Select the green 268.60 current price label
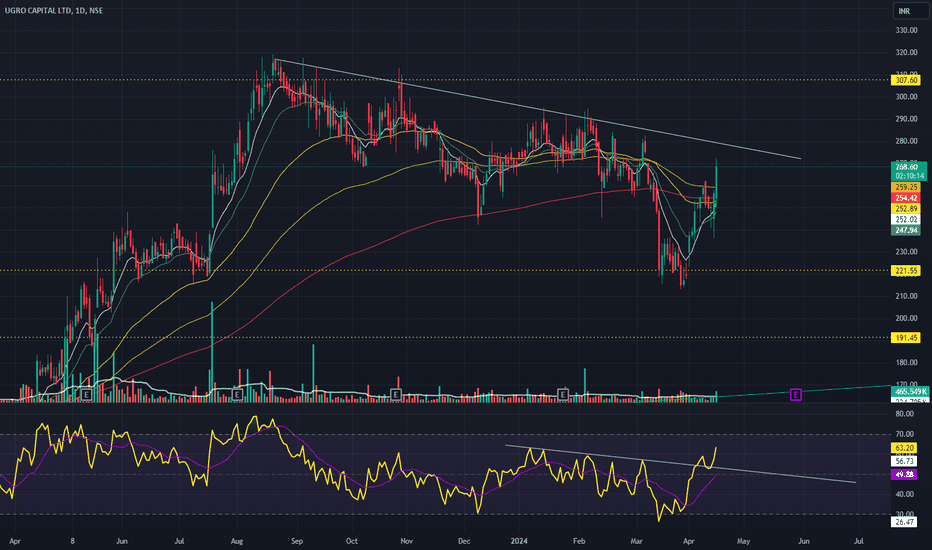The image size is (932, 550). (x=906, y=166)
